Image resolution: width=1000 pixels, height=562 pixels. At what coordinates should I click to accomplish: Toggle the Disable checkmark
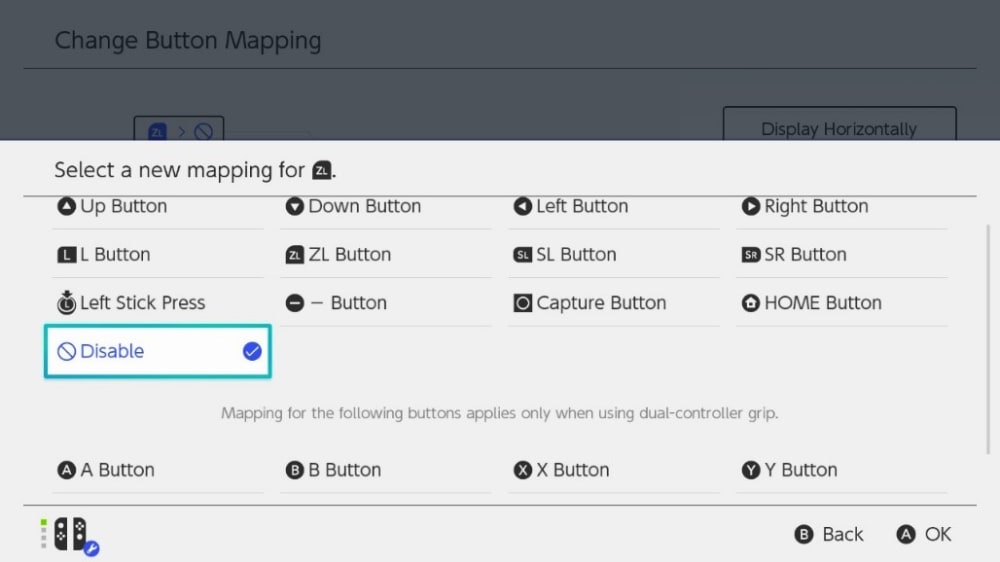click(x=252, y=351)
